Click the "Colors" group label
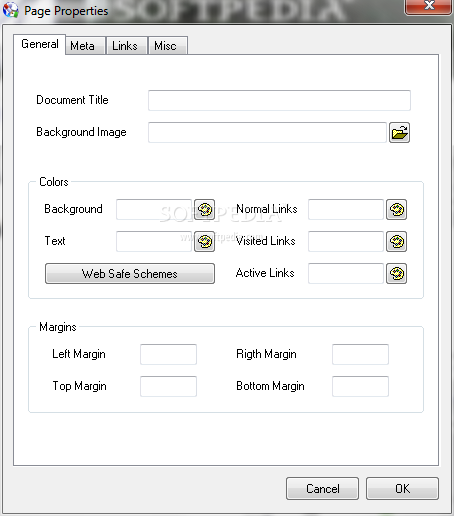The height and width of the screenshot is (516, 454). click(54, 182)
